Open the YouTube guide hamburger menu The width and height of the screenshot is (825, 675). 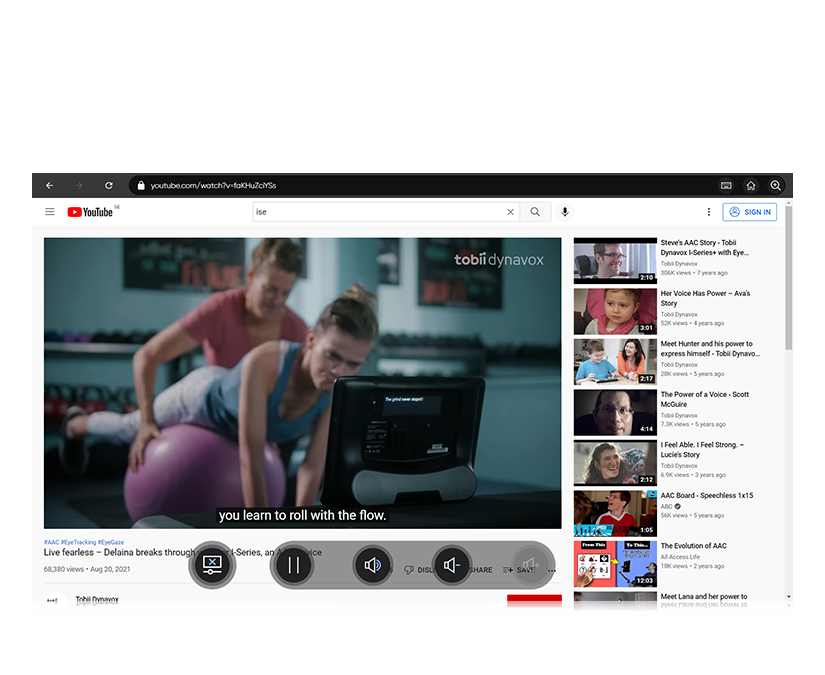(x=49, y=211)
